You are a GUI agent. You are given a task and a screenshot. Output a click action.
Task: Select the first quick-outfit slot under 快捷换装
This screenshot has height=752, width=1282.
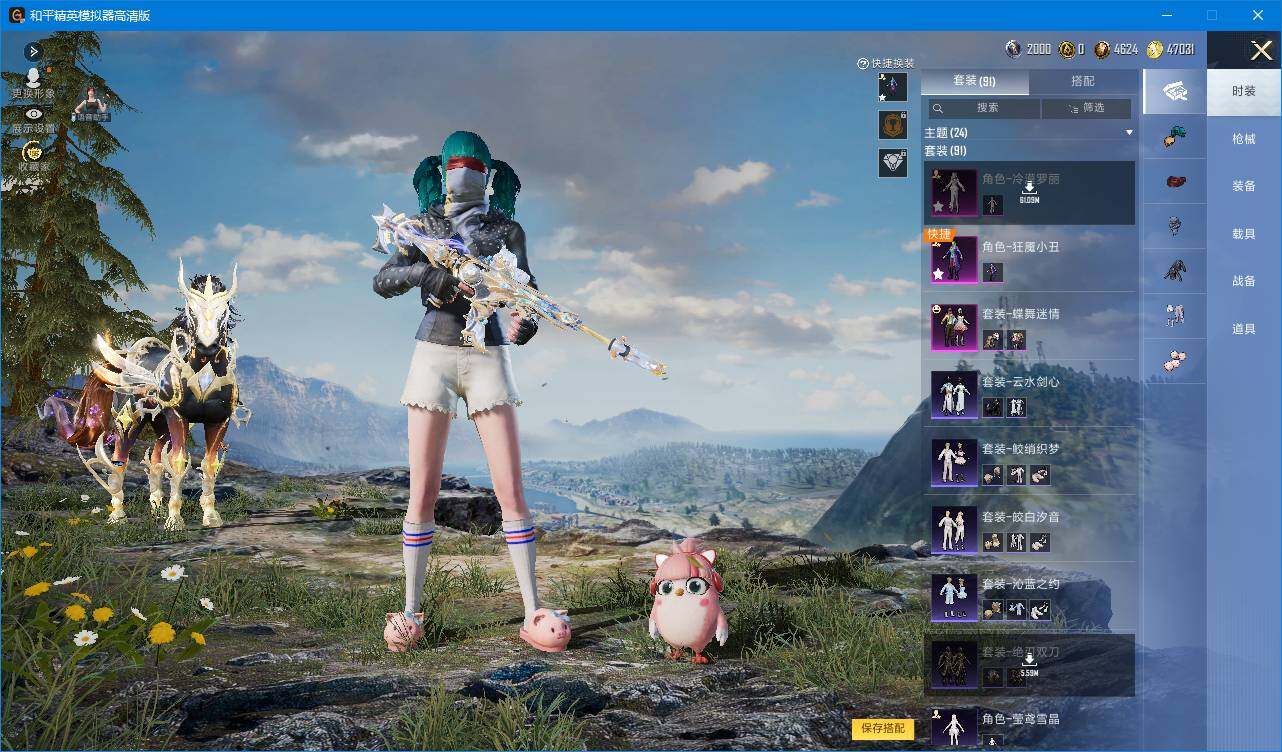[x=892, y=87]
